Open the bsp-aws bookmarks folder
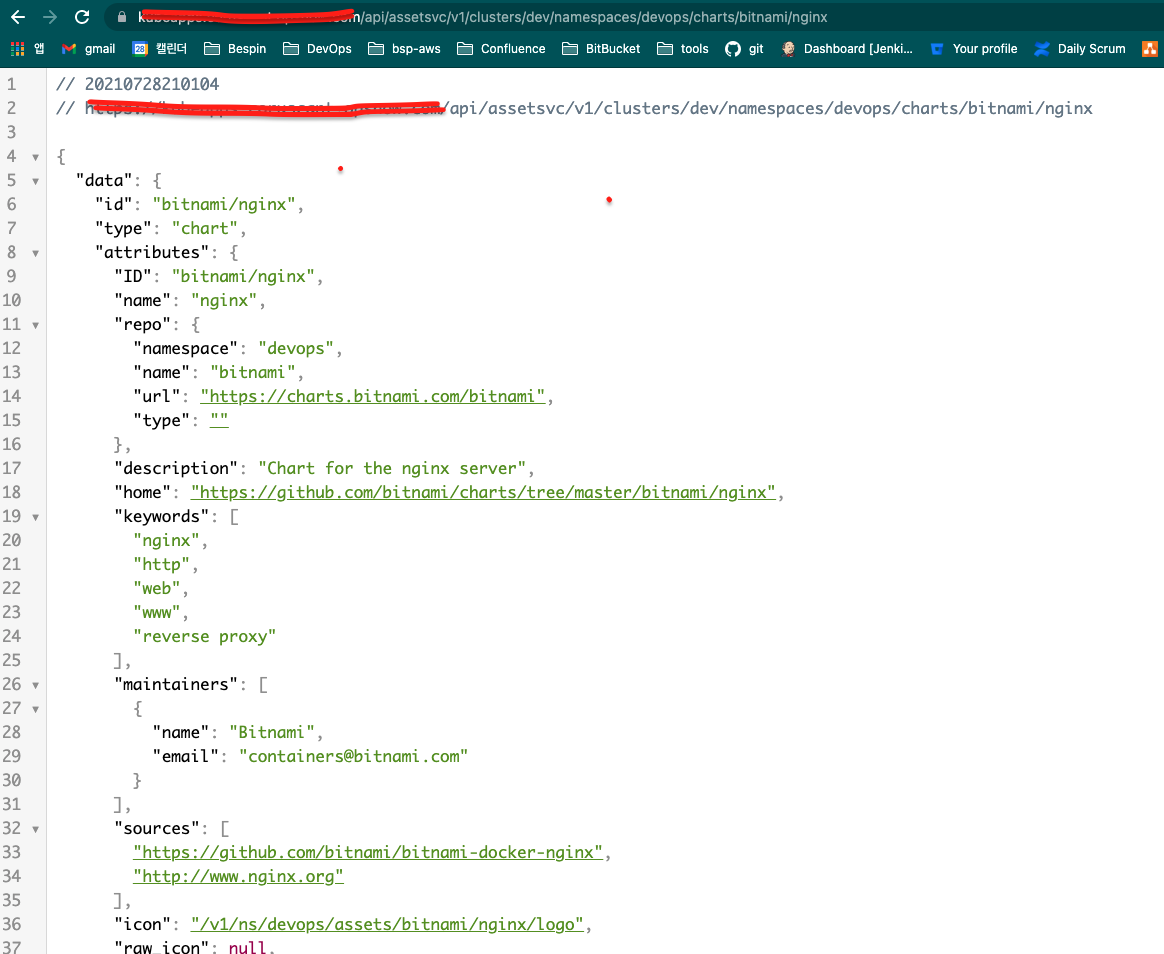This screenshot has height=954, width=1164. [404, 48]
